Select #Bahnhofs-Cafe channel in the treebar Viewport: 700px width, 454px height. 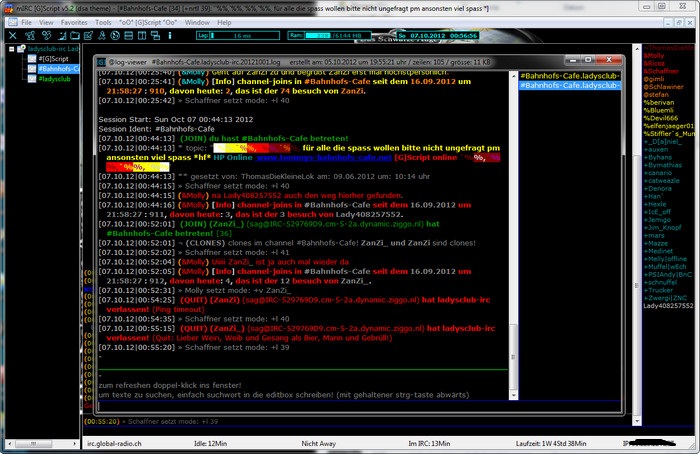58,69
